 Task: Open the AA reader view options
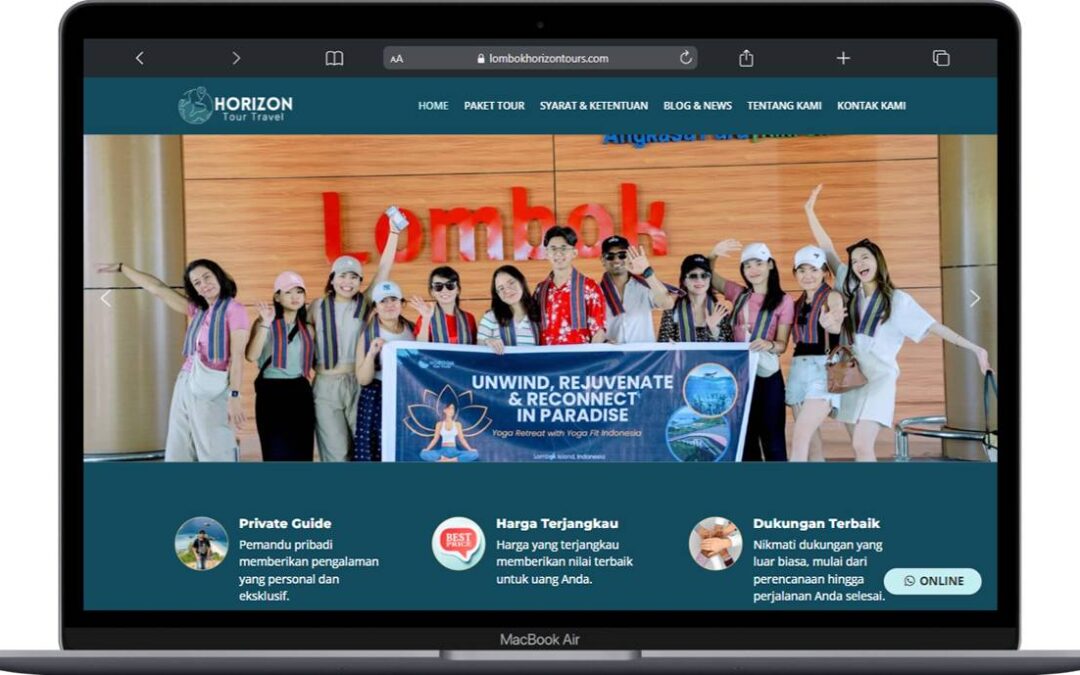(x=396, y=59)
